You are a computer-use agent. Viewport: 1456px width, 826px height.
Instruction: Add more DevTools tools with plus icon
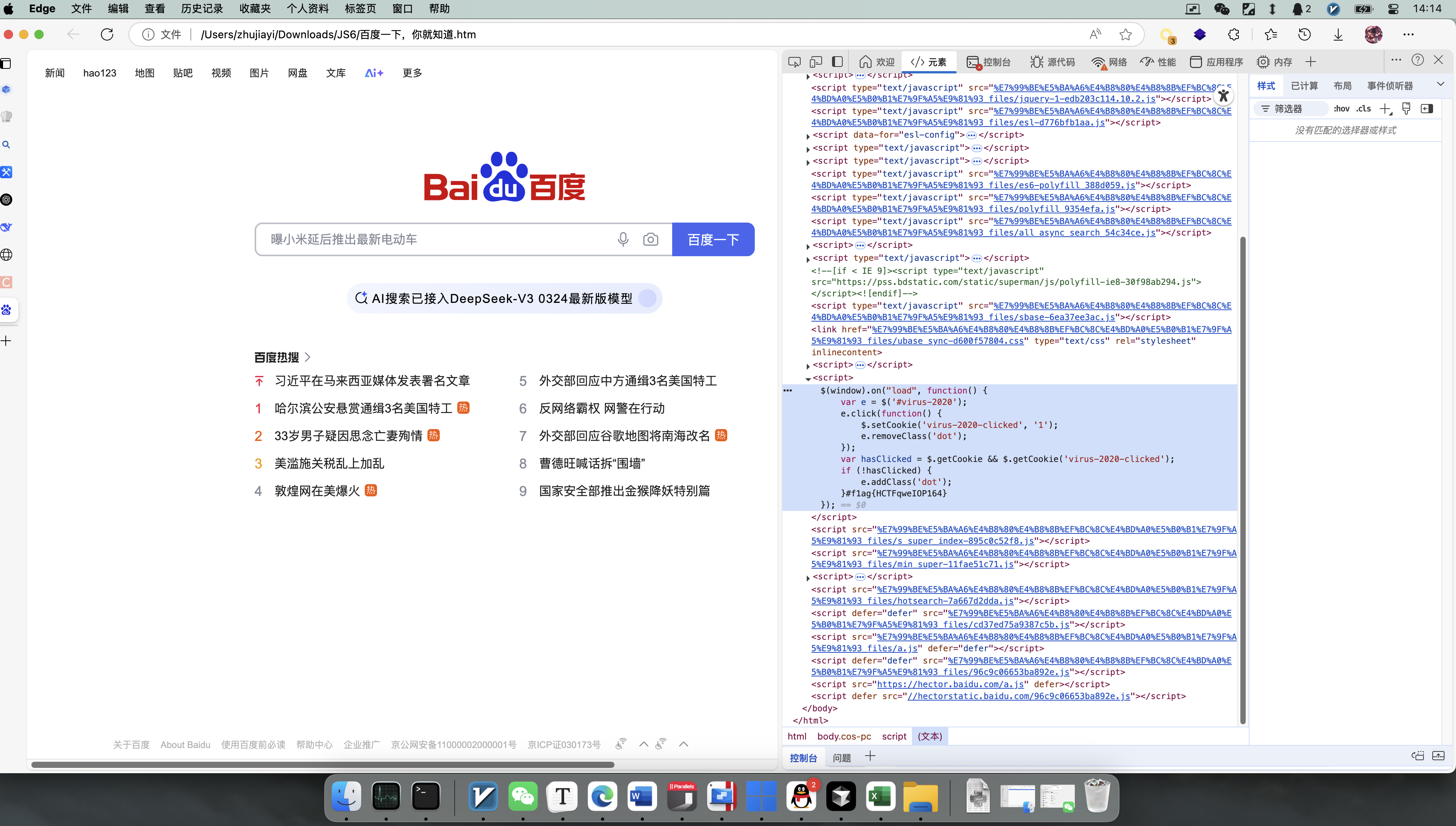(1310, 62)
